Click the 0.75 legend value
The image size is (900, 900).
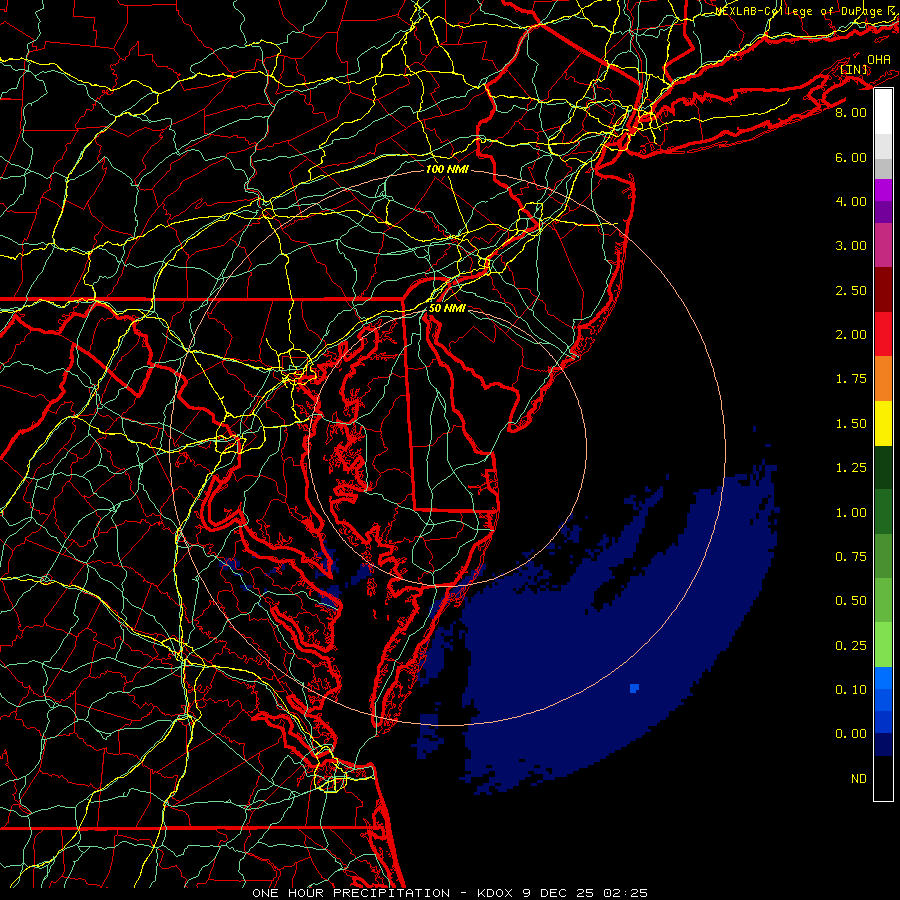tap(851, 557)
